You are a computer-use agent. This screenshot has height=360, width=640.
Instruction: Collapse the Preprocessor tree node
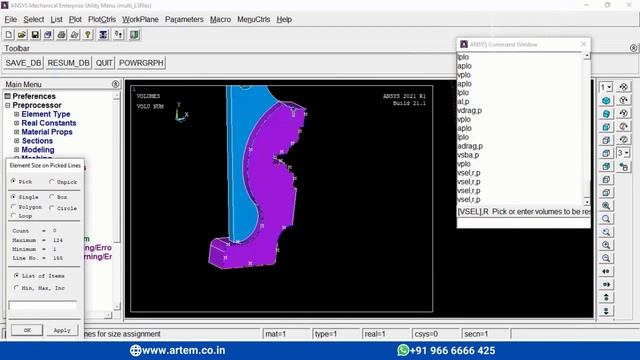8,105
